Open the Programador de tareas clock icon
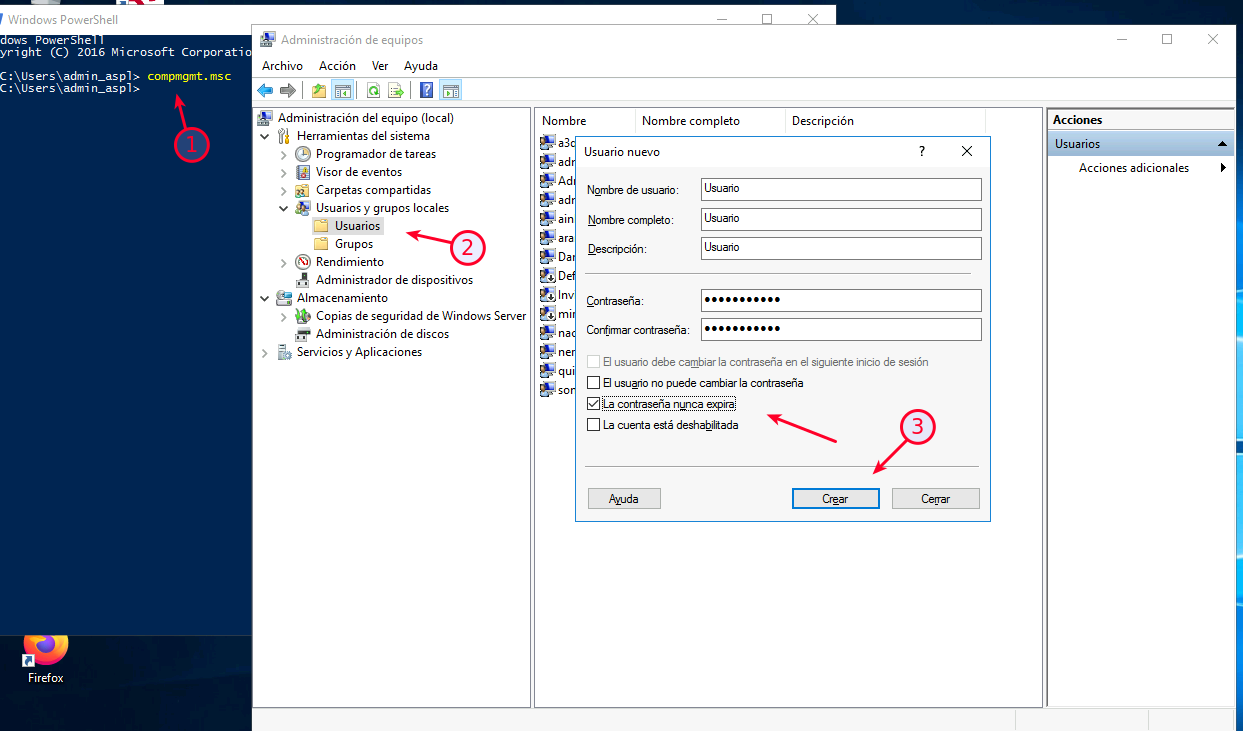 tap(303, 154)
